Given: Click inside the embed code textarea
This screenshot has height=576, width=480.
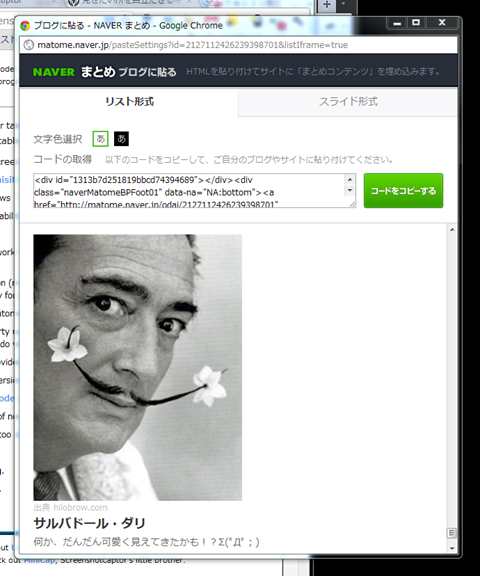Looking at the screenshot, I should pos(189,191).
